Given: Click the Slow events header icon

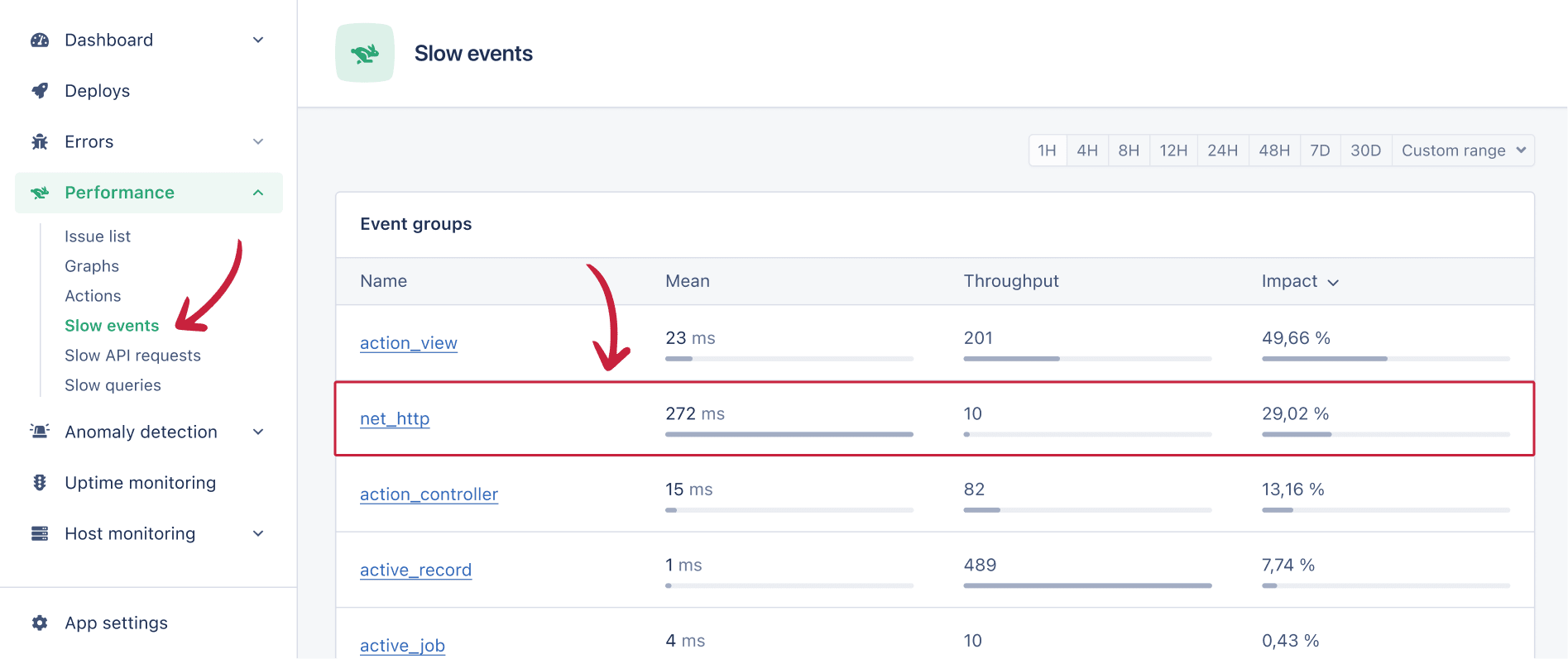Looking at the screenshot, I should point(365,54).
